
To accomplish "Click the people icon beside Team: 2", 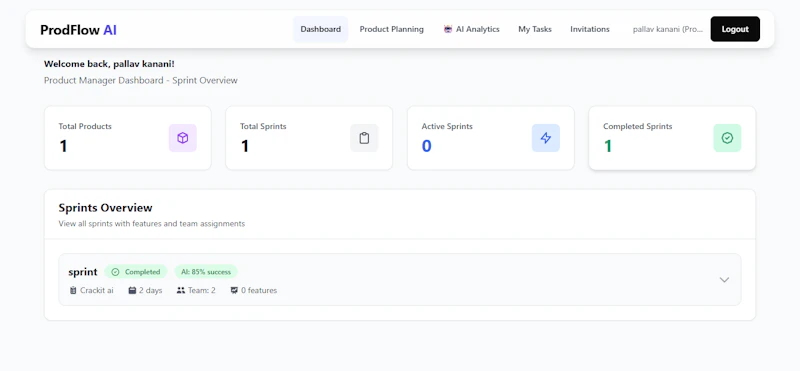I will [x=181, y=290].
